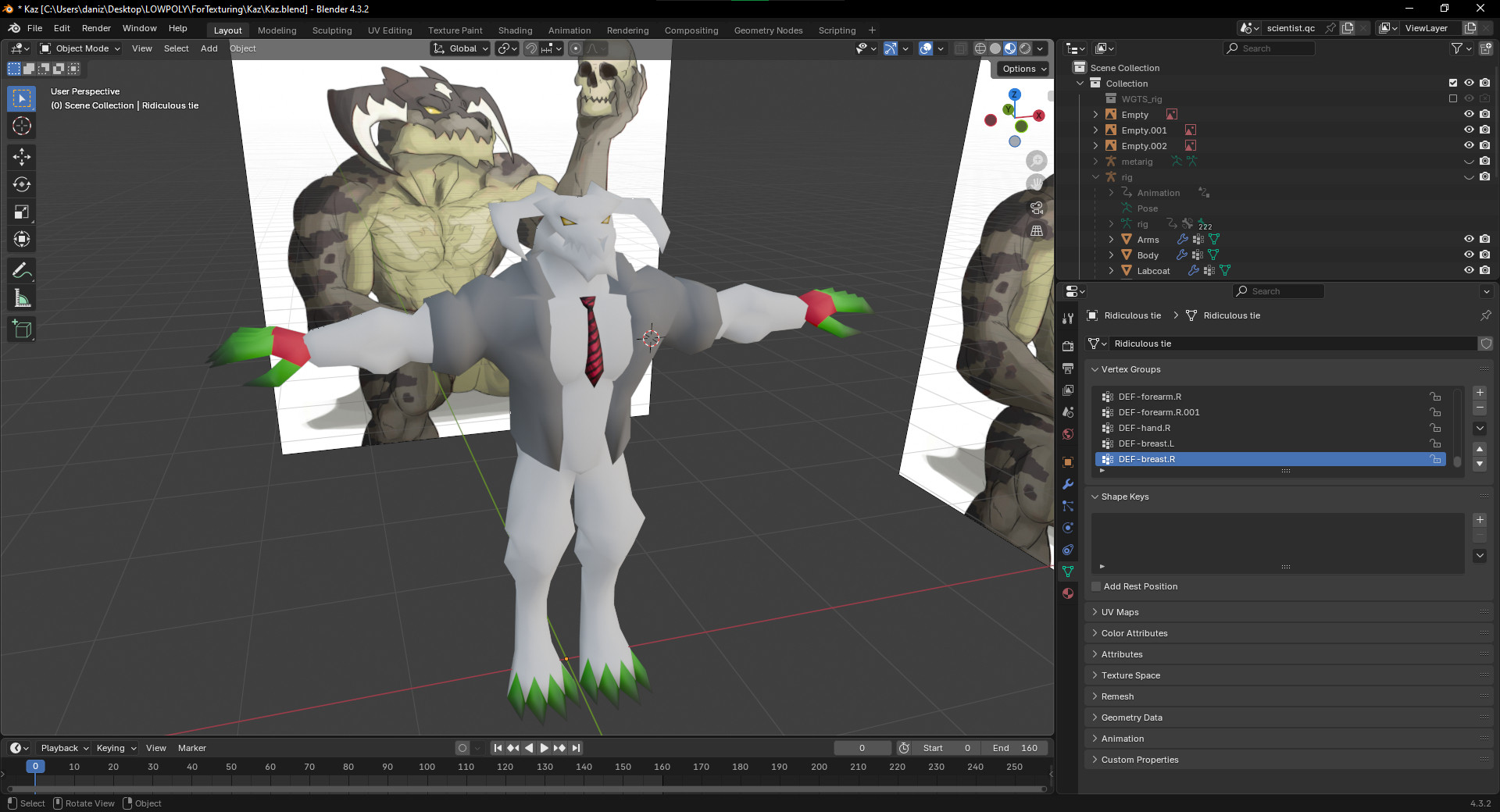This screenshot has width=1500, height=812.
Task: Disable Empty.002 in renders
Action: tap(1484, 145)
